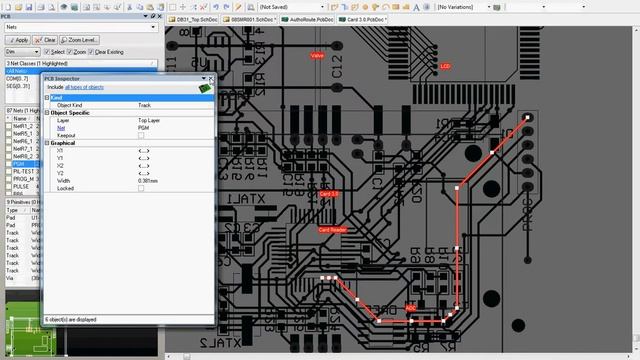Viewport: 640px width, 360px height.
Task: Click the Redo arrow icon
Action: pos(227,7)
